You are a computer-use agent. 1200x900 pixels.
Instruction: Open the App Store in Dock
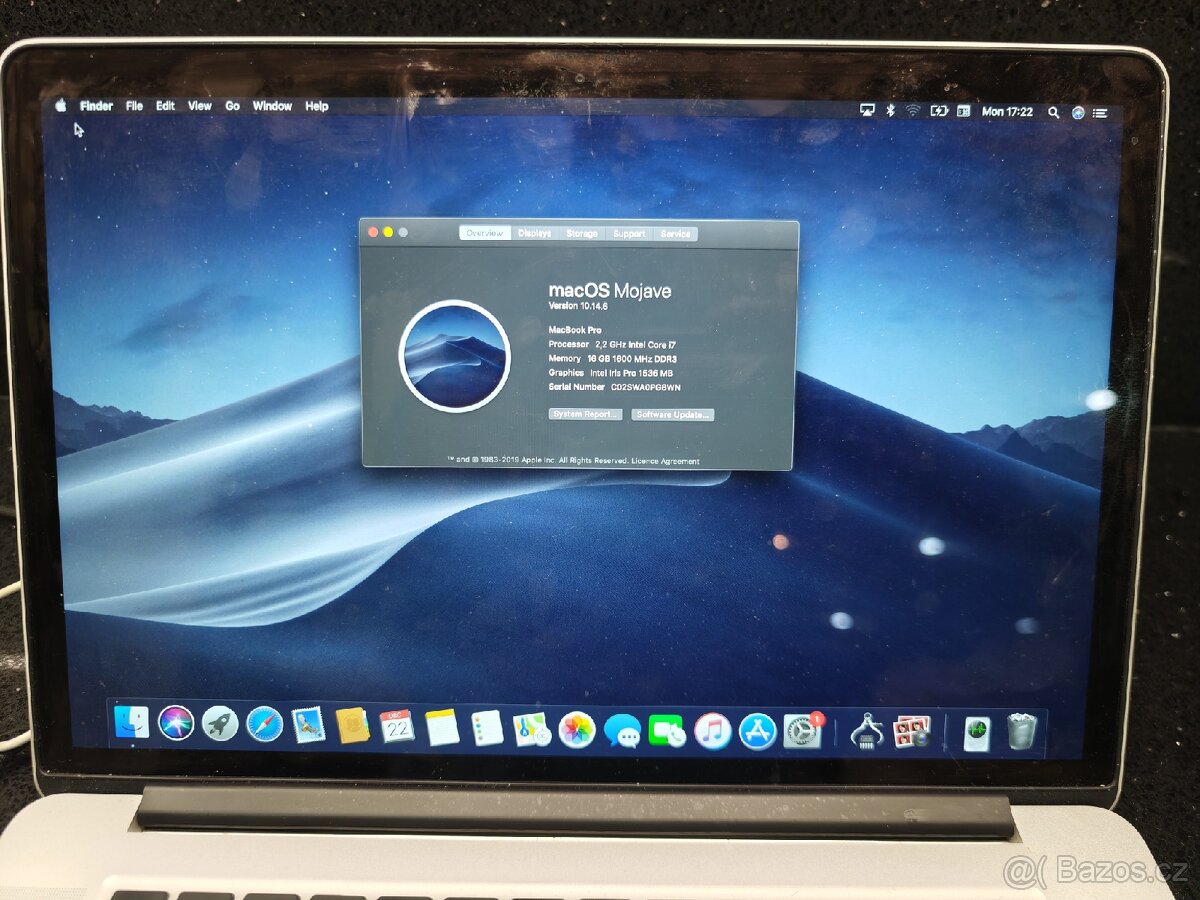coord(757,731)
